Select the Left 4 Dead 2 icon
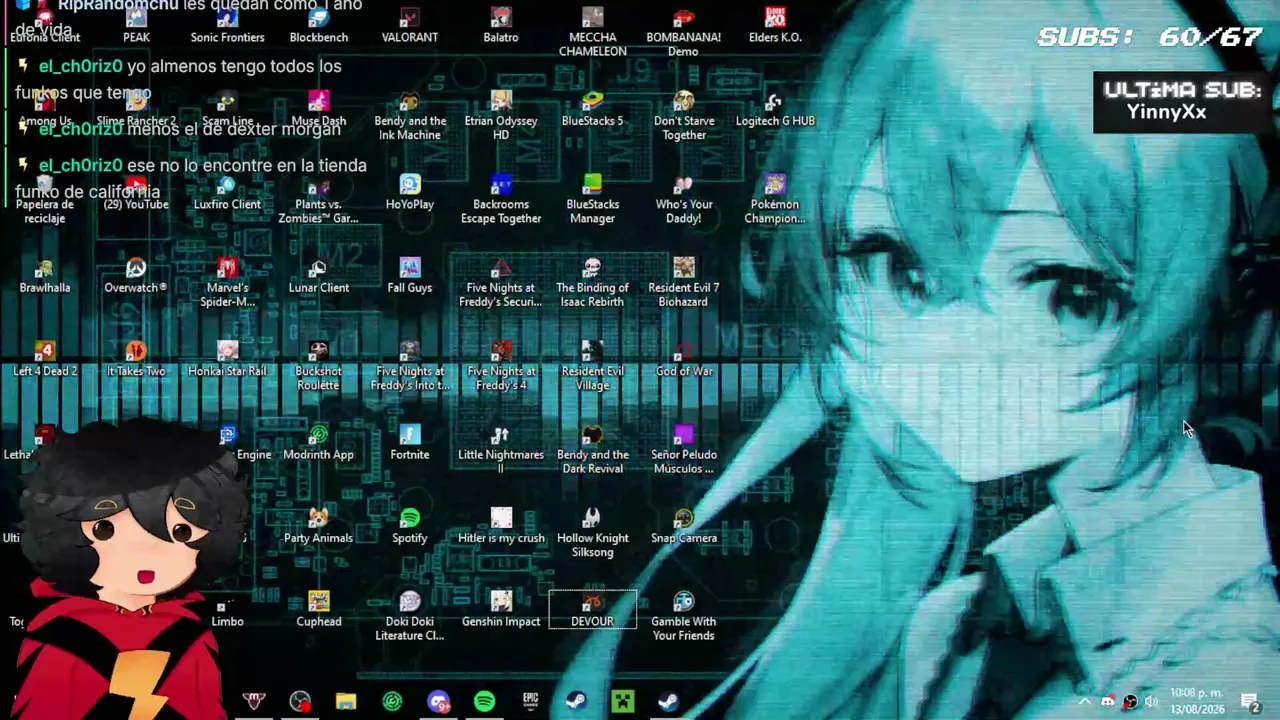The height and width of the screenshot is (720, 1280). [x=45, y=360]
